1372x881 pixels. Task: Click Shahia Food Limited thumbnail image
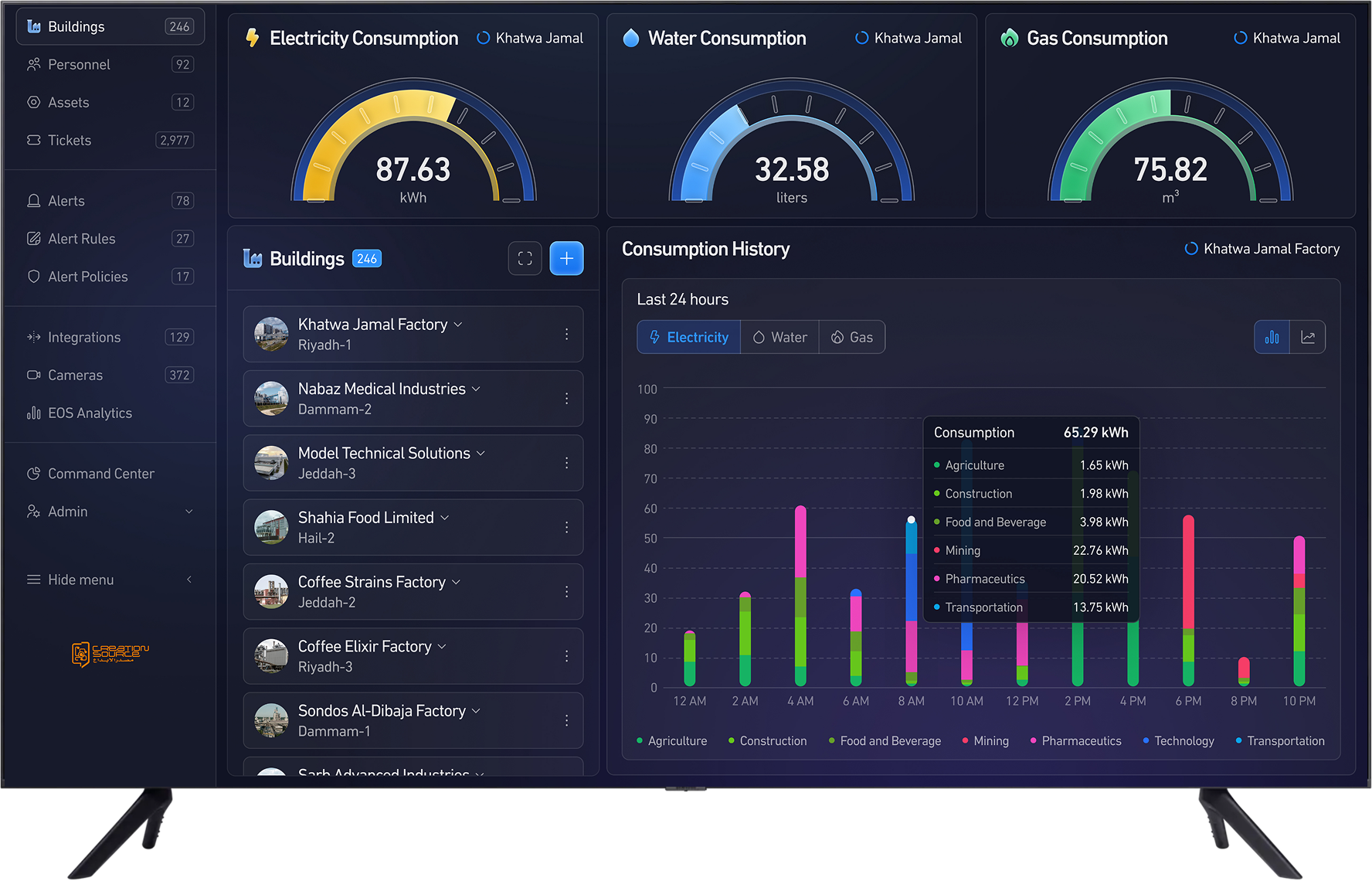tap(272, 527)
